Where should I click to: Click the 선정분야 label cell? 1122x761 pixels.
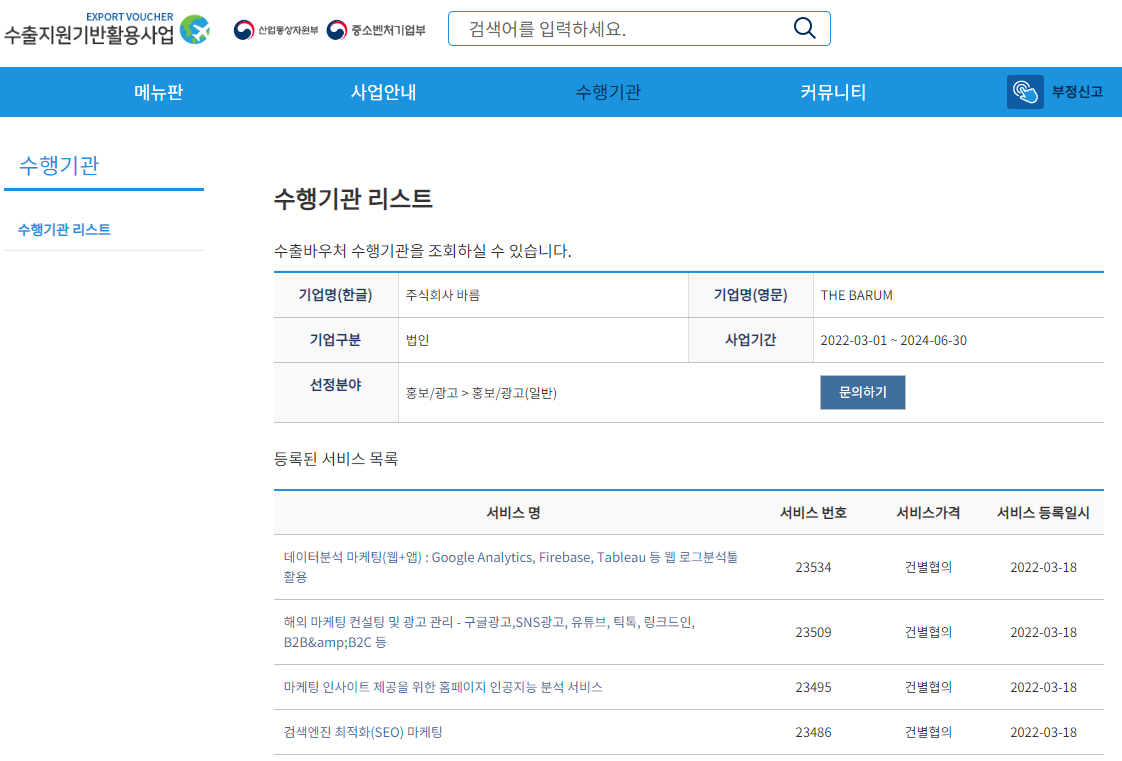point(336,392)
